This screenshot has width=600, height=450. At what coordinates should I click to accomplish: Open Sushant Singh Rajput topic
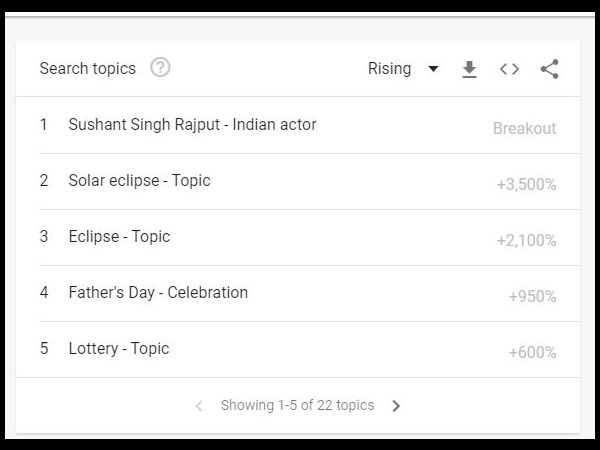(x=192, y=125)
